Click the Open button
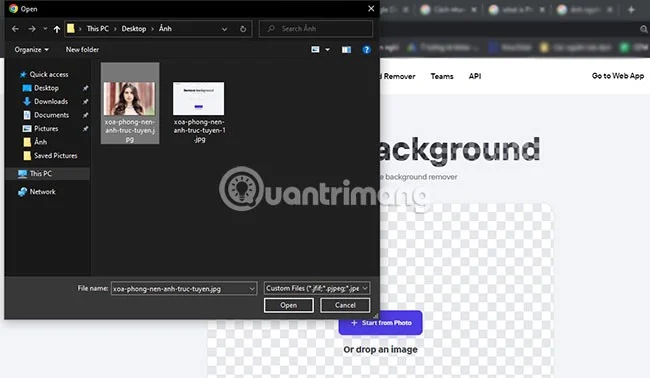This screenshot has height=378, width=650. tap(289, 305)
